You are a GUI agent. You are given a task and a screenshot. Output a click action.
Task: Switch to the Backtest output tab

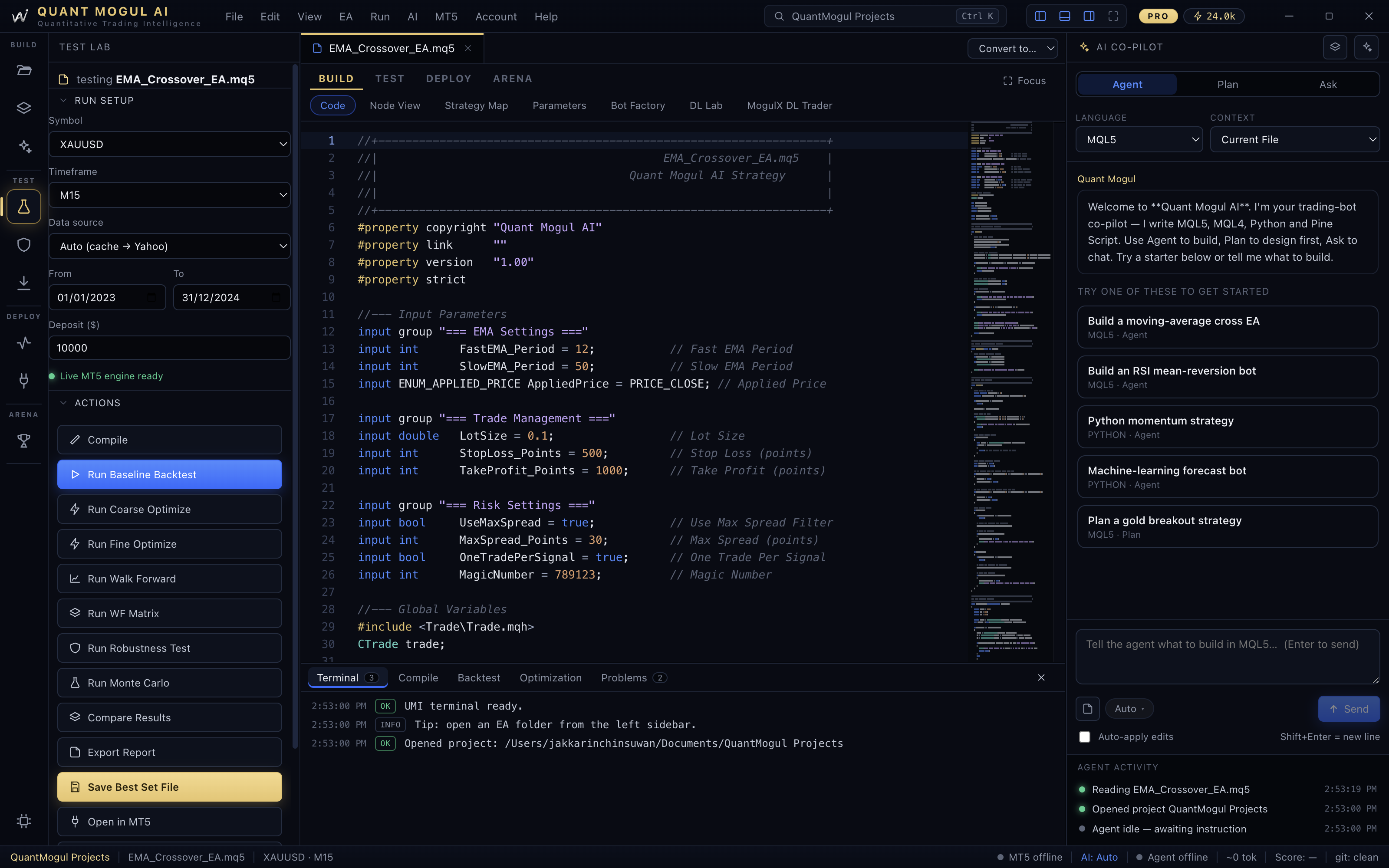[x=479, y=677]
